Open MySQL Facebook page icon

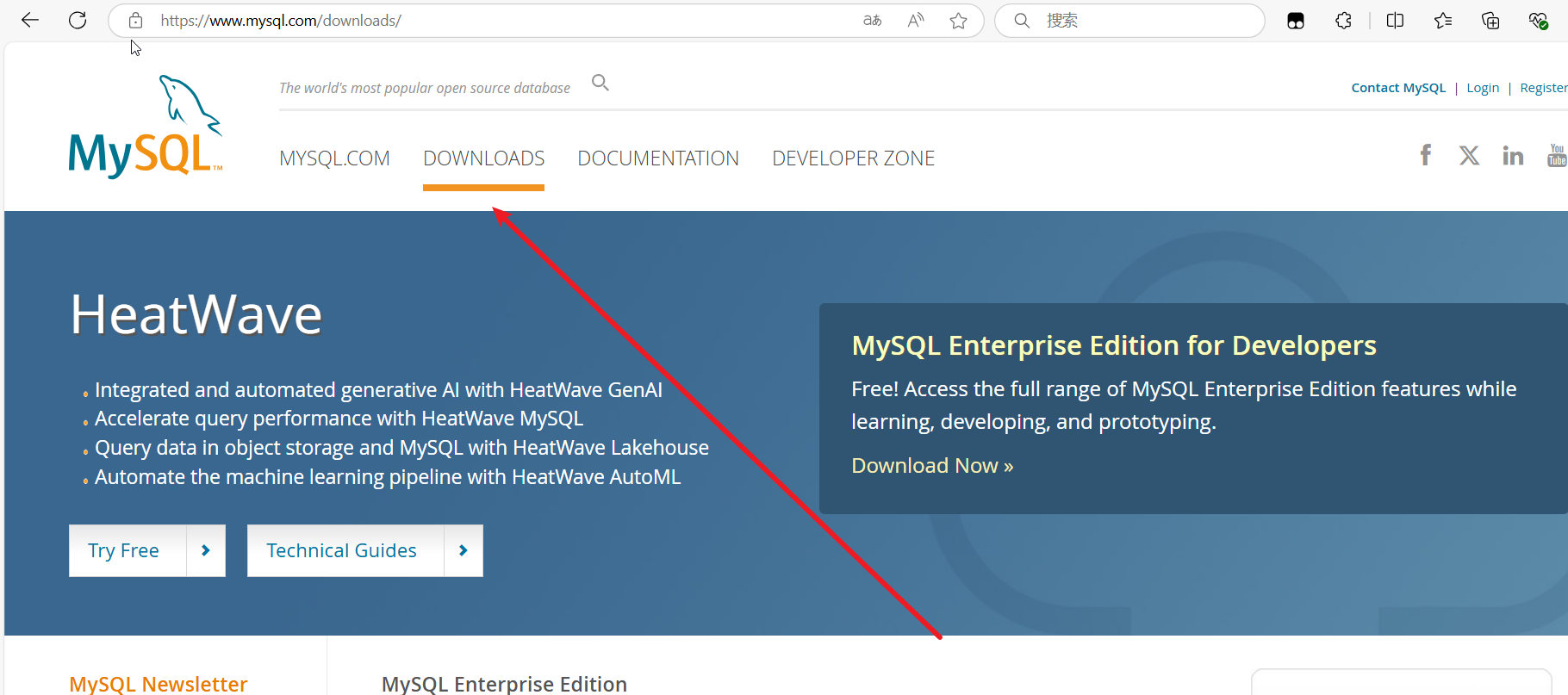[1426, 155]
